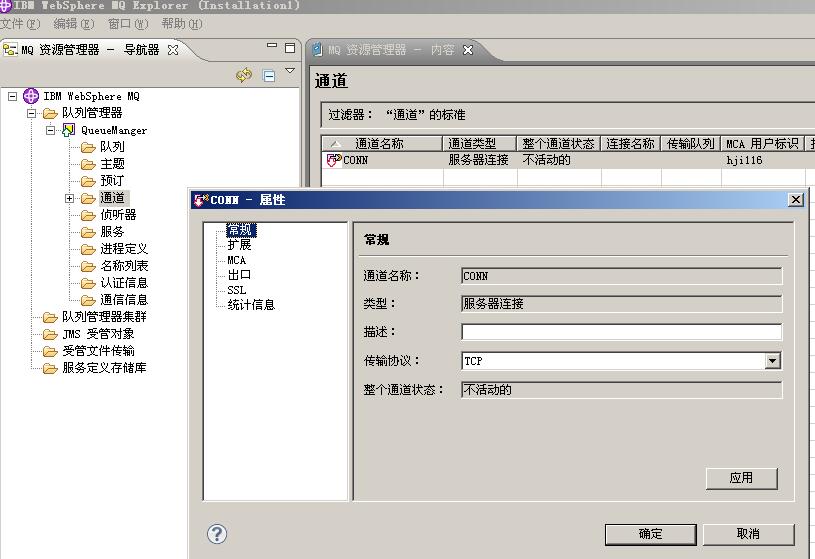Click the 受管文件传输 folder icon
This screenshot has height=559, width=815.
(50, 352)
